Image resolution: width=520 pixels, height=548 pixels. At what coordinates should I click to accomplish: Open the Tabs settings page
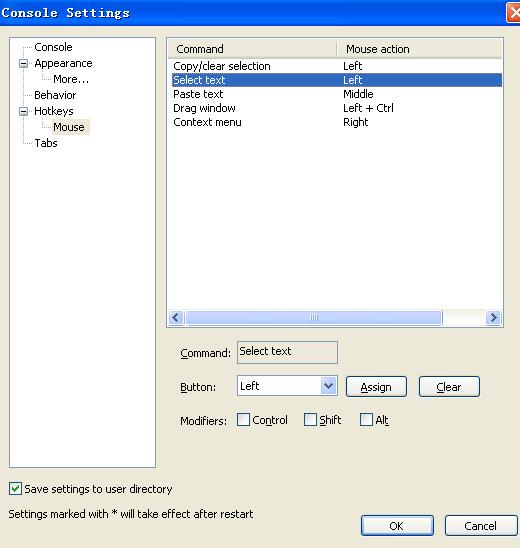click(x=46, y=143)
